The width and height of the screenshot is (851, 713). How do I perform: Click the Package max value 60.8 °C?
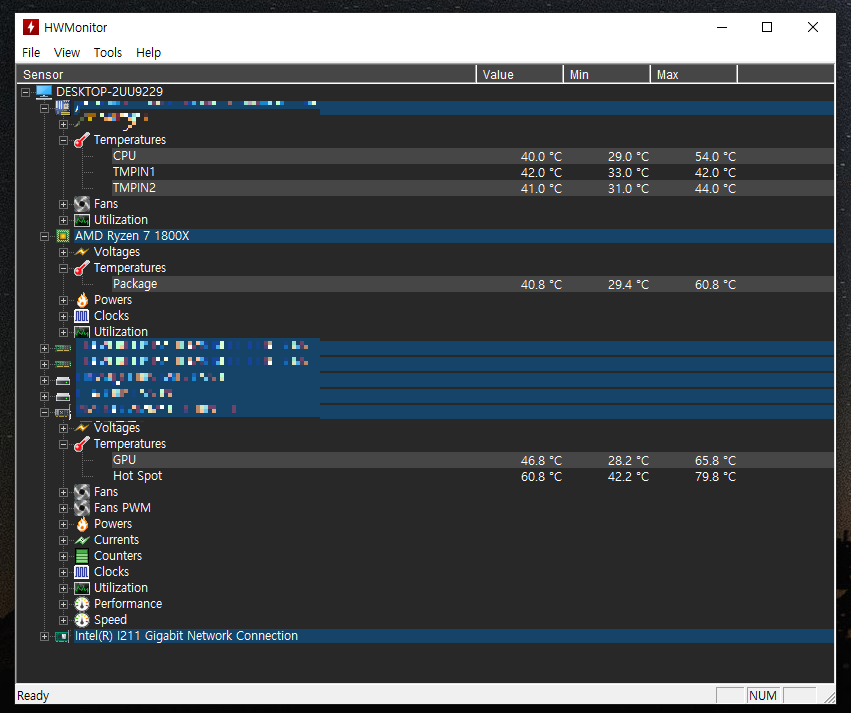715,284
